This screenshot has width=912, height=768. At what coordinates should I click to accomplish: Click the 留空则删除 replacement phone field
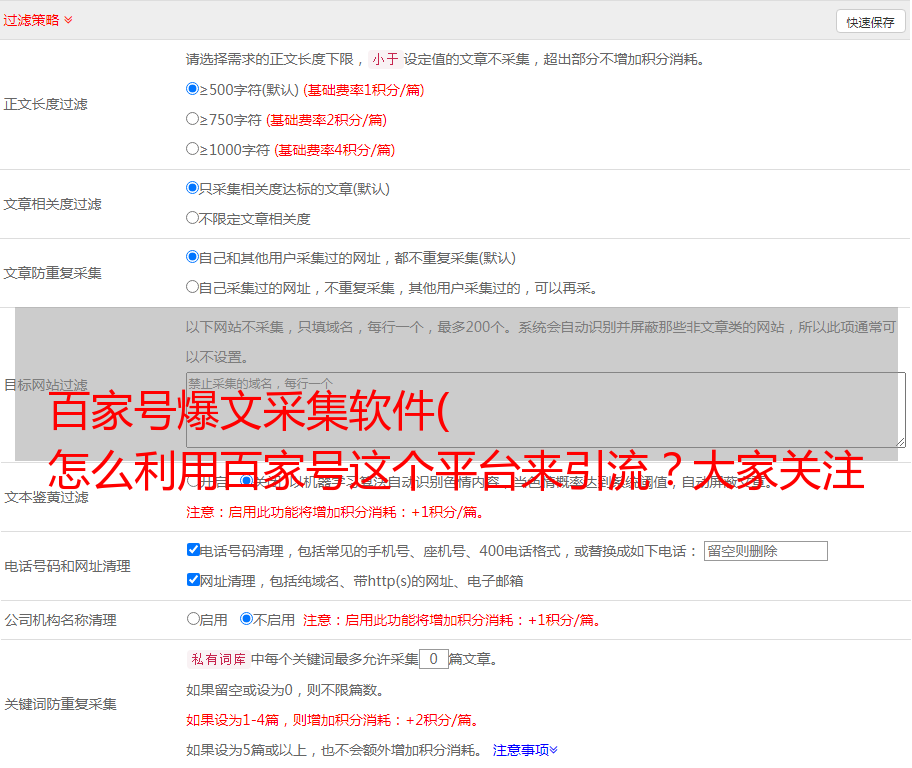pyautogui.click(x=765, y=551)
